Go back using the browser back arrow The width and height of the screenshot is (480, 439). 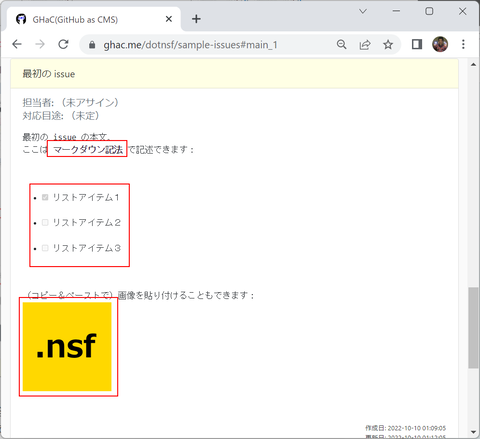pos(17,44)
